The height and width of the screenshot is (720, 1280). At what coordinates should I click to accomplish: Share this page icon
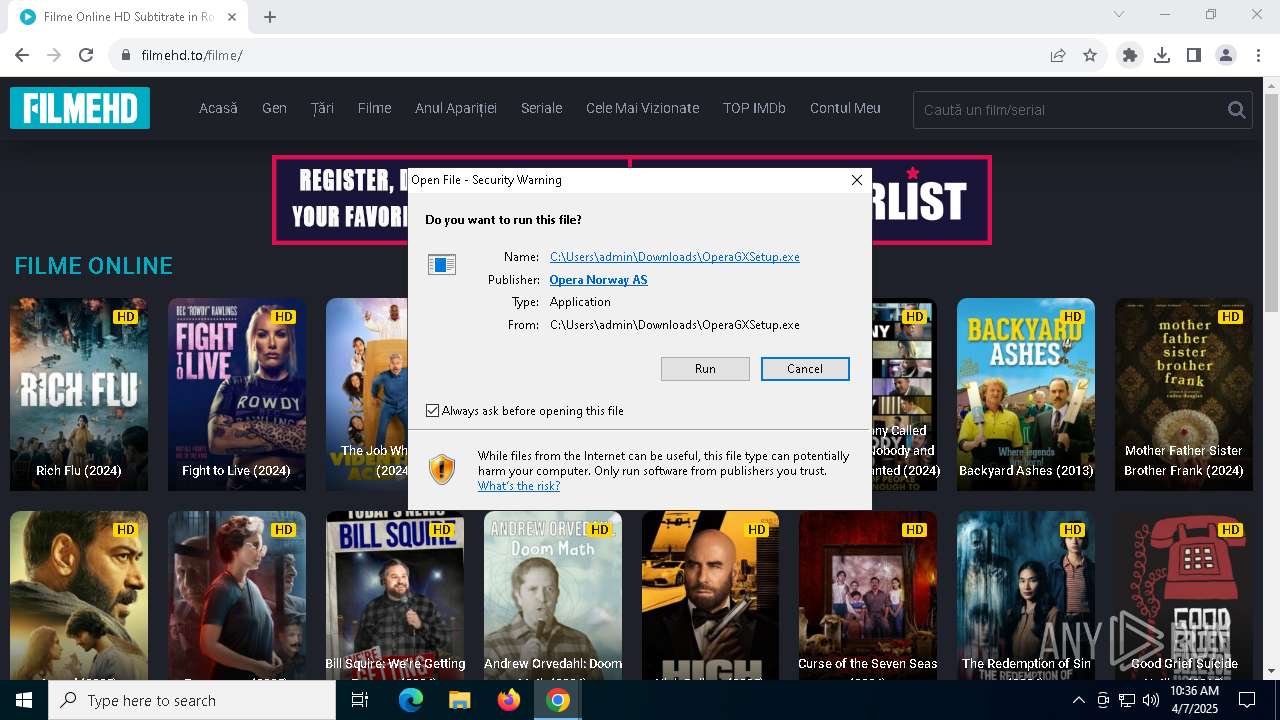(1058, 55)
